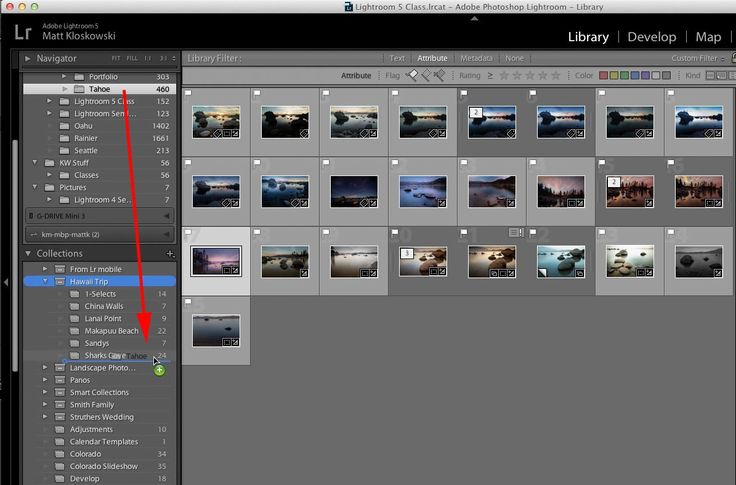Image resolution: width=736 pixels, height=485 pixels.
Task: Turn off filtering with None
Action: pyautogui.click(x=513, y=58)
